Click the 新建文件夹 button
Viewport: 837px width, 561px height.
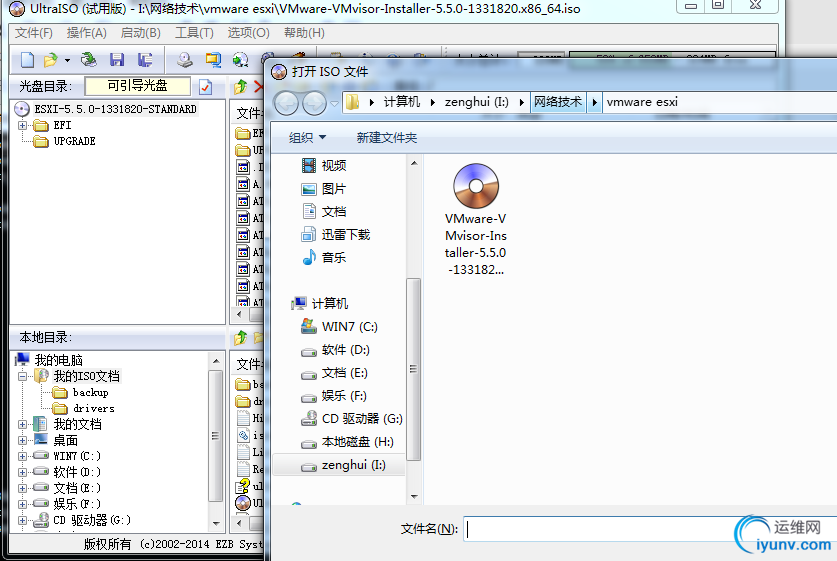[386, 138]
